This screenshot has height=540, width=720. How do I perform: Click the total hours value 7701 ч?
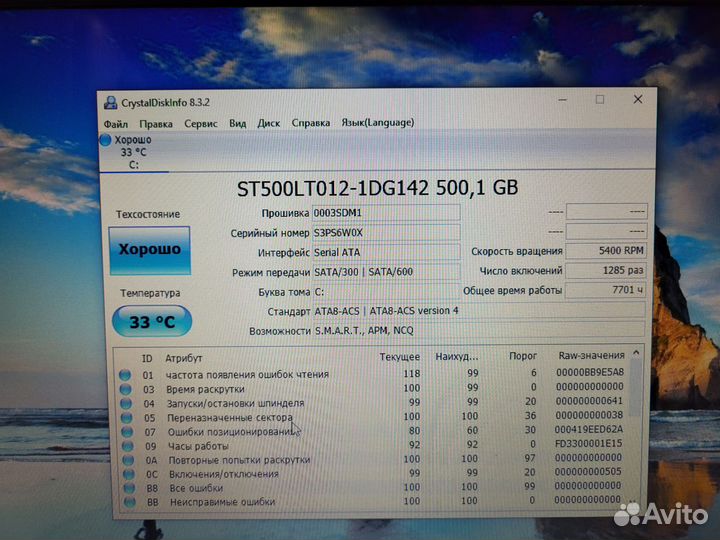click(606, 290)
